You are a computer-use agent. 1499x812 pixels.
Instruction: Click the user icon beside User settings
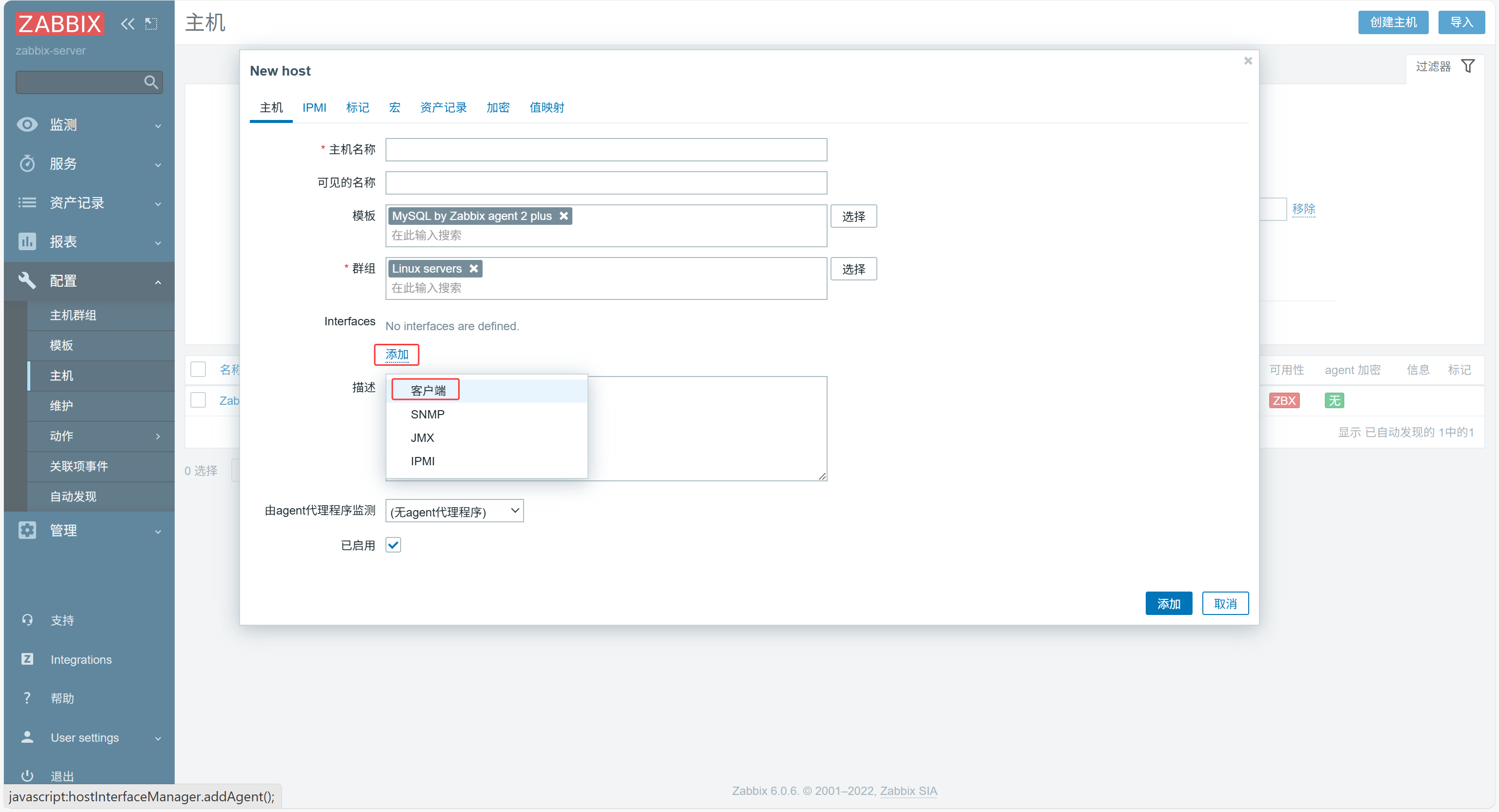coord(27,737)
